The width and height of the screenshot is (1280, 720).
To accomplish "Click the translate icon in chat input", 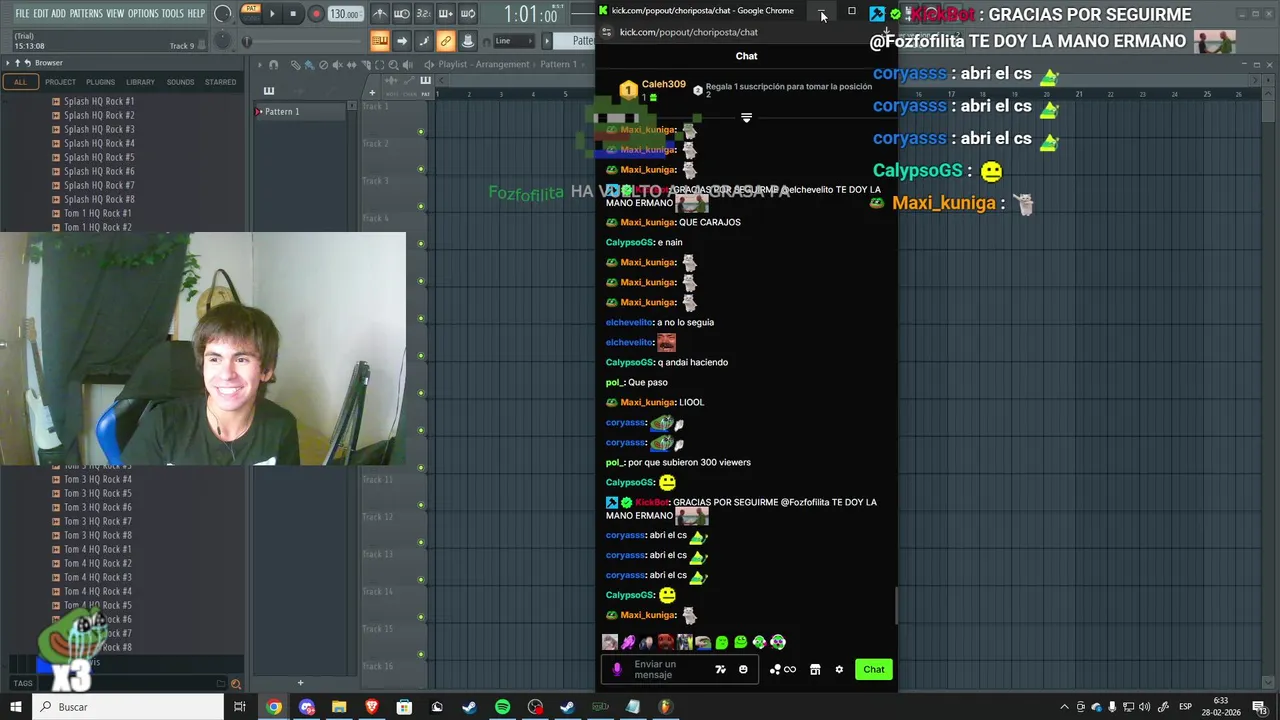I will (x=720, y=669).
